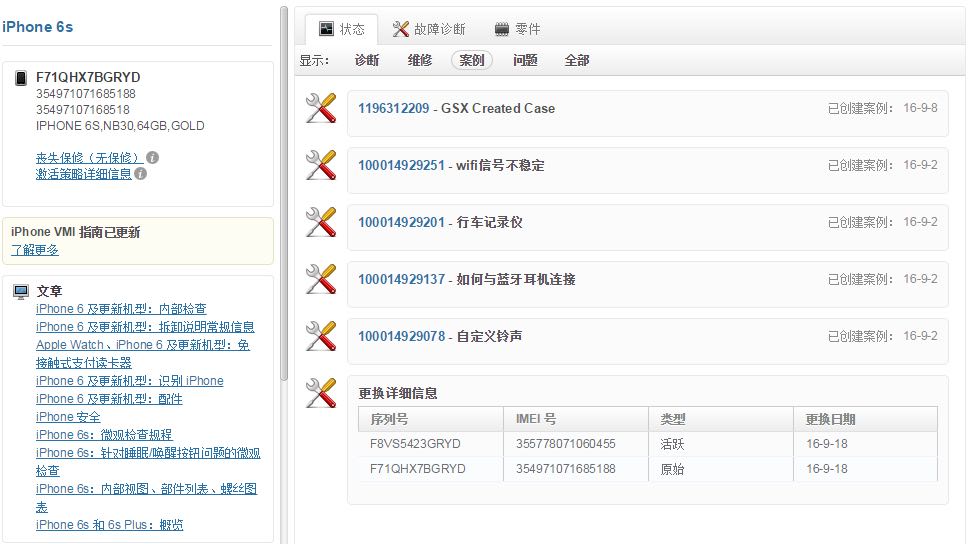This screenshot has height=544, width=969.
Task: Open iPhone 6s：微观检查规程 article
Action: tap(104, 435)
